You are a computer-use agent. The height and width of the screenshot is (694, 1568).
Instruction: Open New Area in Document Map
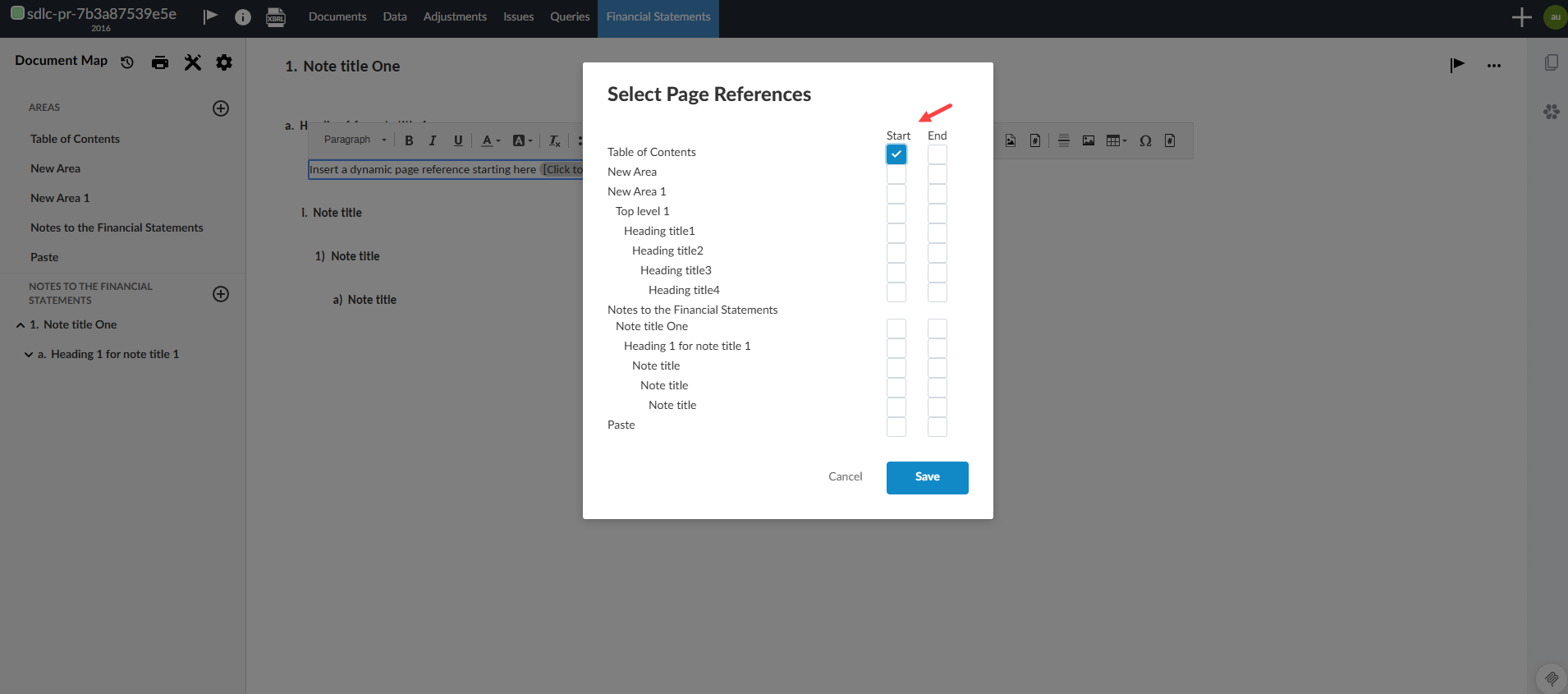tap(56, 168)
